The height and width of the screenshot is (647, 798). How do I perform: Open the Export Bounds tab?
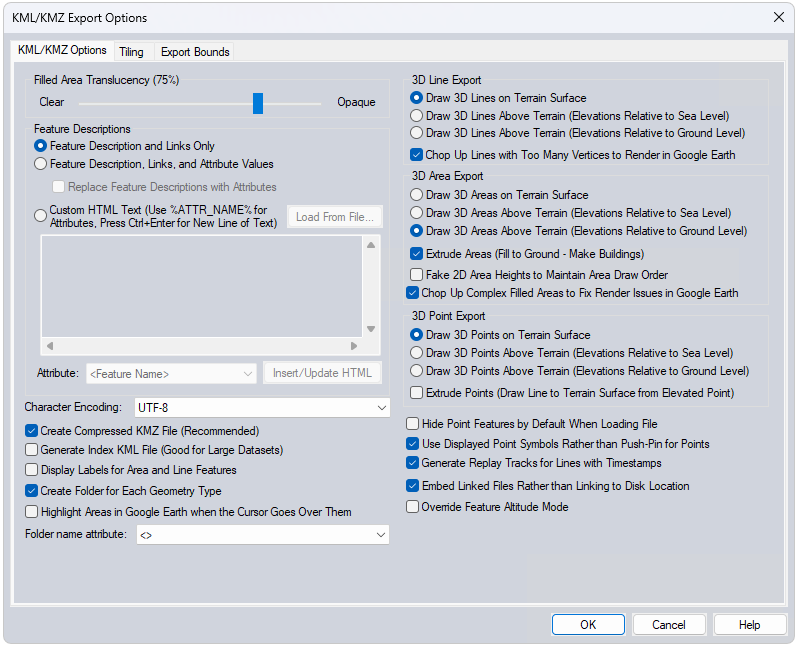pos(195,52)
